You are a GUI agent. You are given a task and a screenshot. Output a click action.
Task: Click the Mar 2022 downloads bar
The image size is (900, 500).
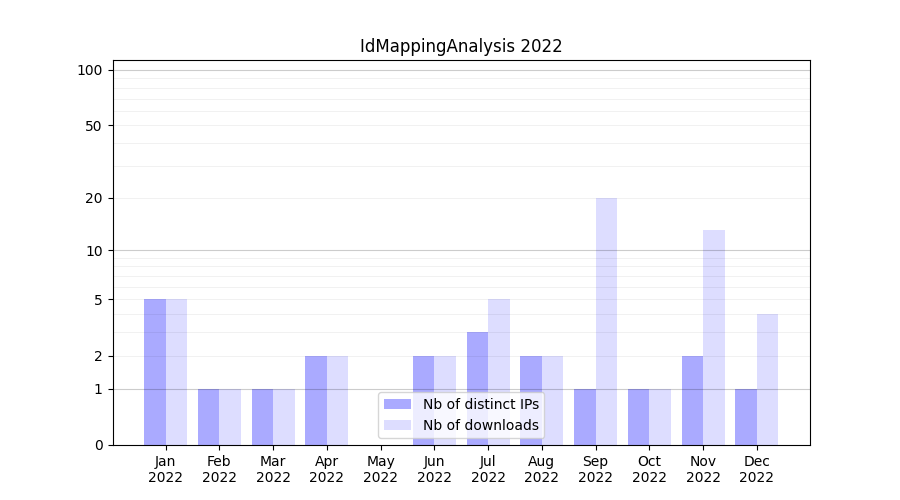284,416
